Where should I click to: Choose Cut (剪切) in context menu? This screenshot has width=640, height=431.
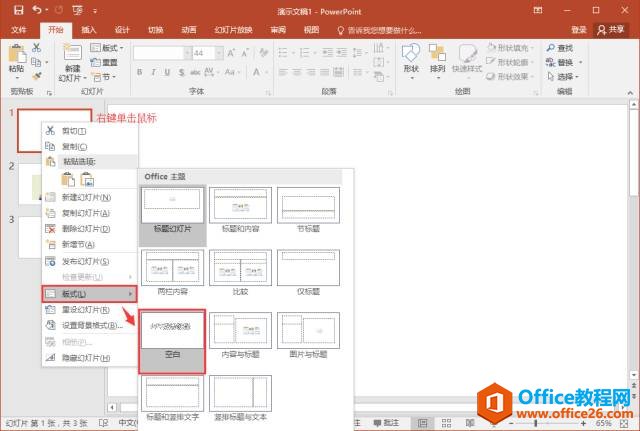(90, 131)
